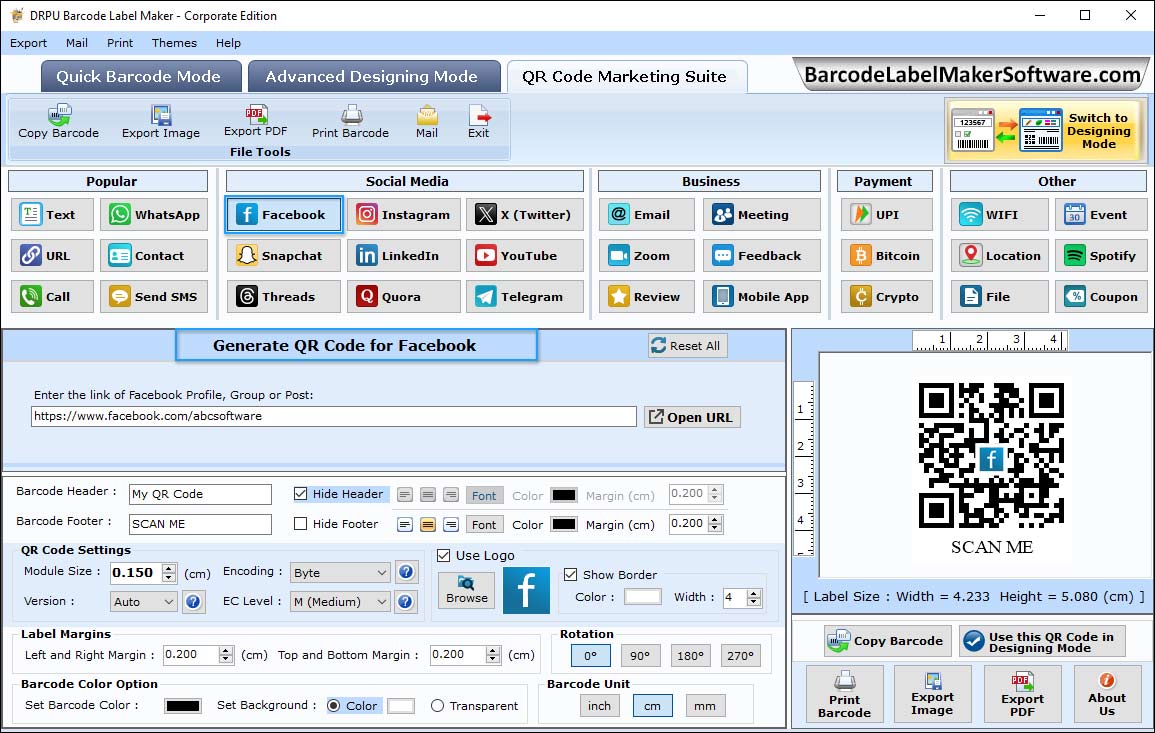Click Export PDF in File Tools toolbar
Screen dimensions: 1155x733
[x=256, y=122]
